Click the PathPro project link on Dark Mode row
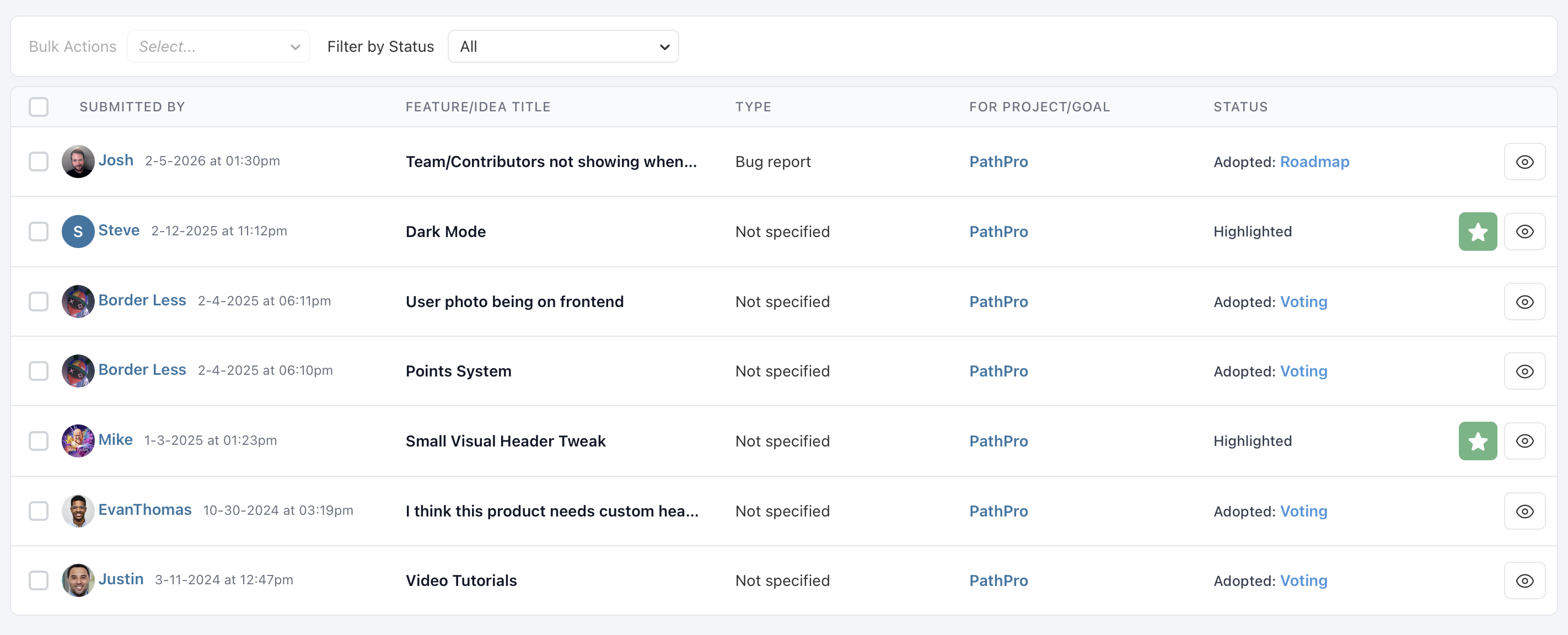 [x=998, y=232]
